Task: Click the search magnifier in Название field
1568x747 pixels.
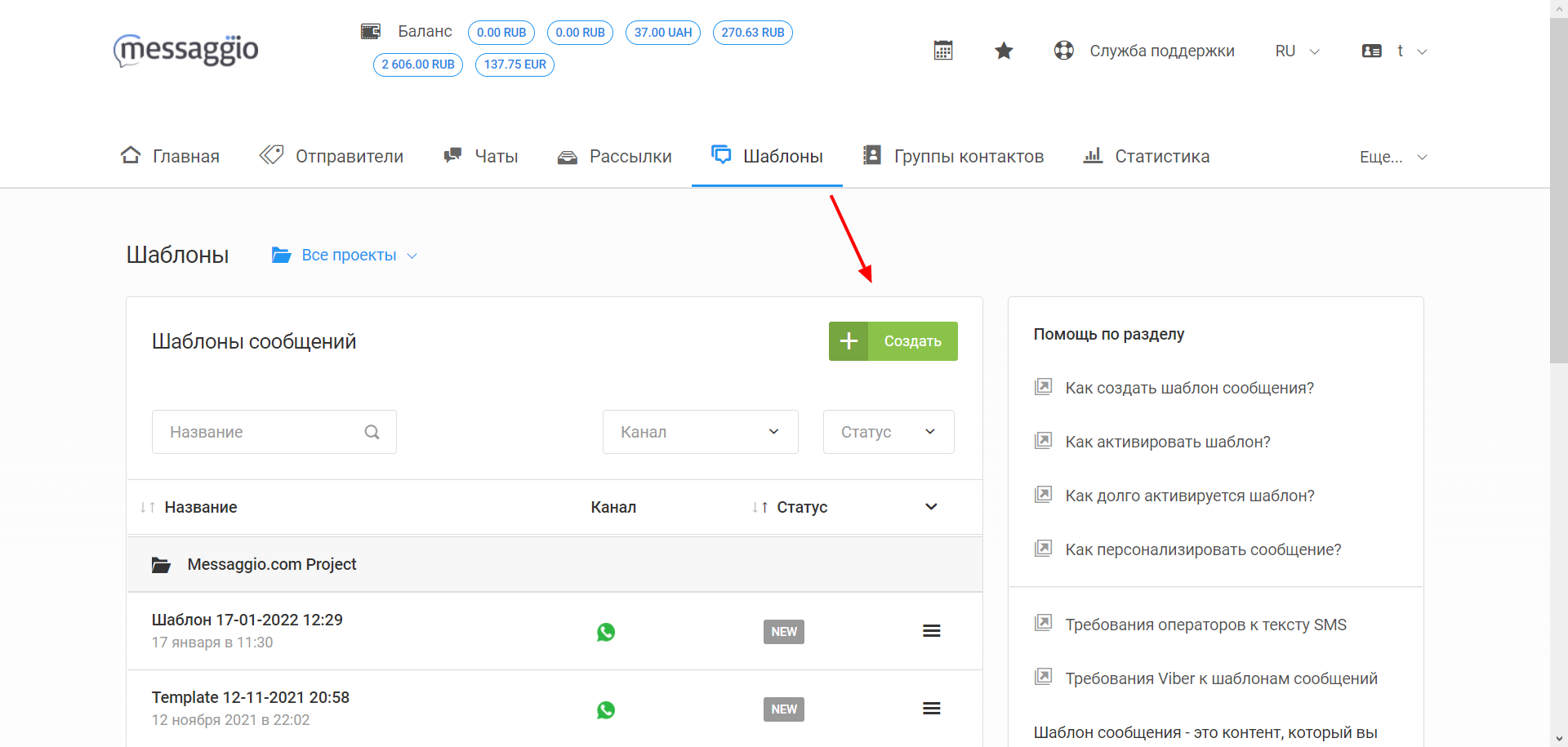Action: click(x=372, y=432)
